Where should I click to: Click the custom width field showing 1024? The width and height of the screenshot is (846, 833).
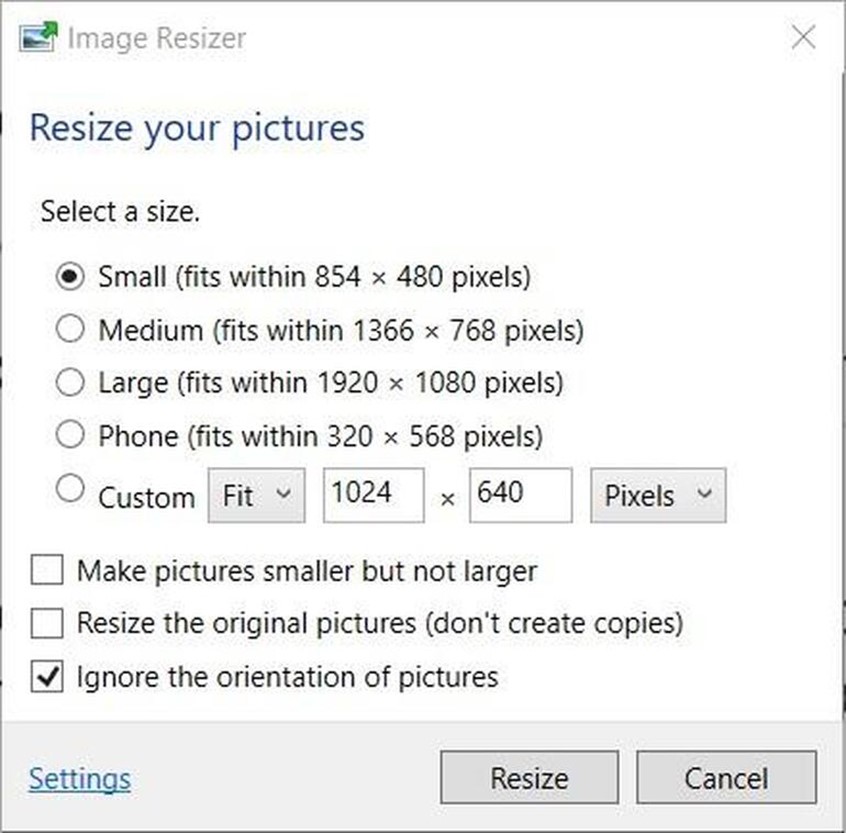pyautogui.click(x=374, y=495)
